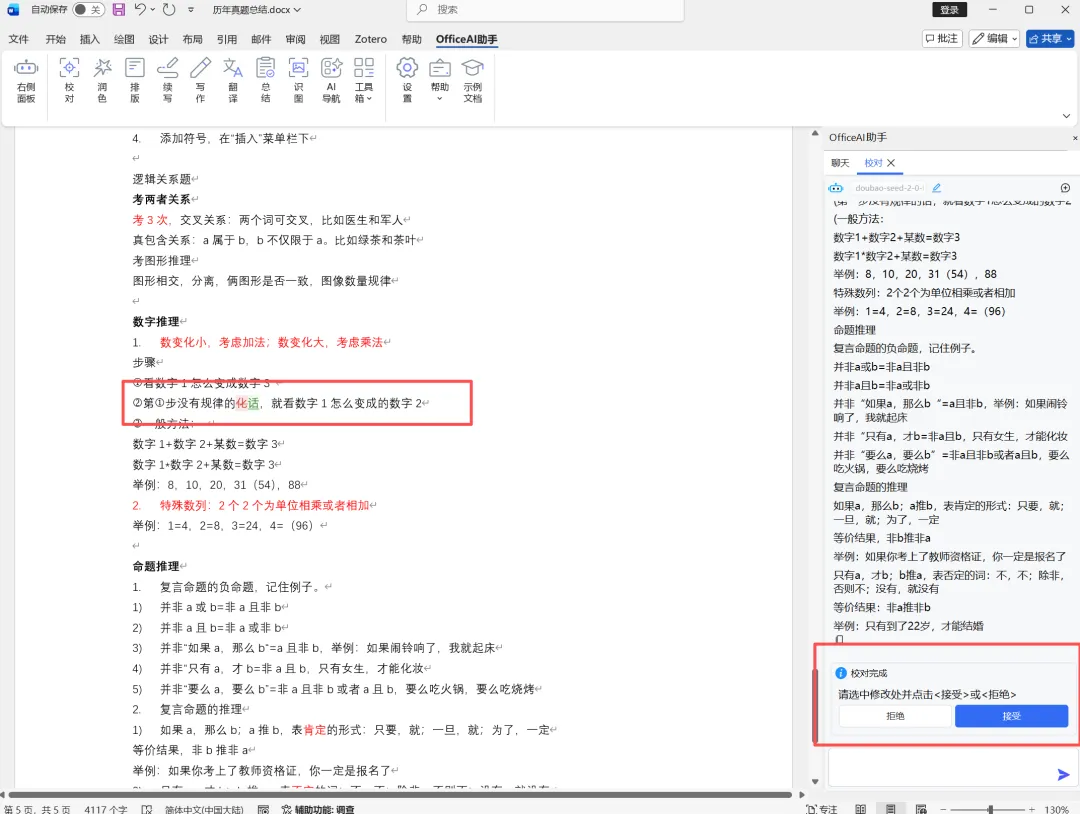The image size is (1080, 814).
Task: Click the 搜索 search box
Action: [x=546, y=10]
